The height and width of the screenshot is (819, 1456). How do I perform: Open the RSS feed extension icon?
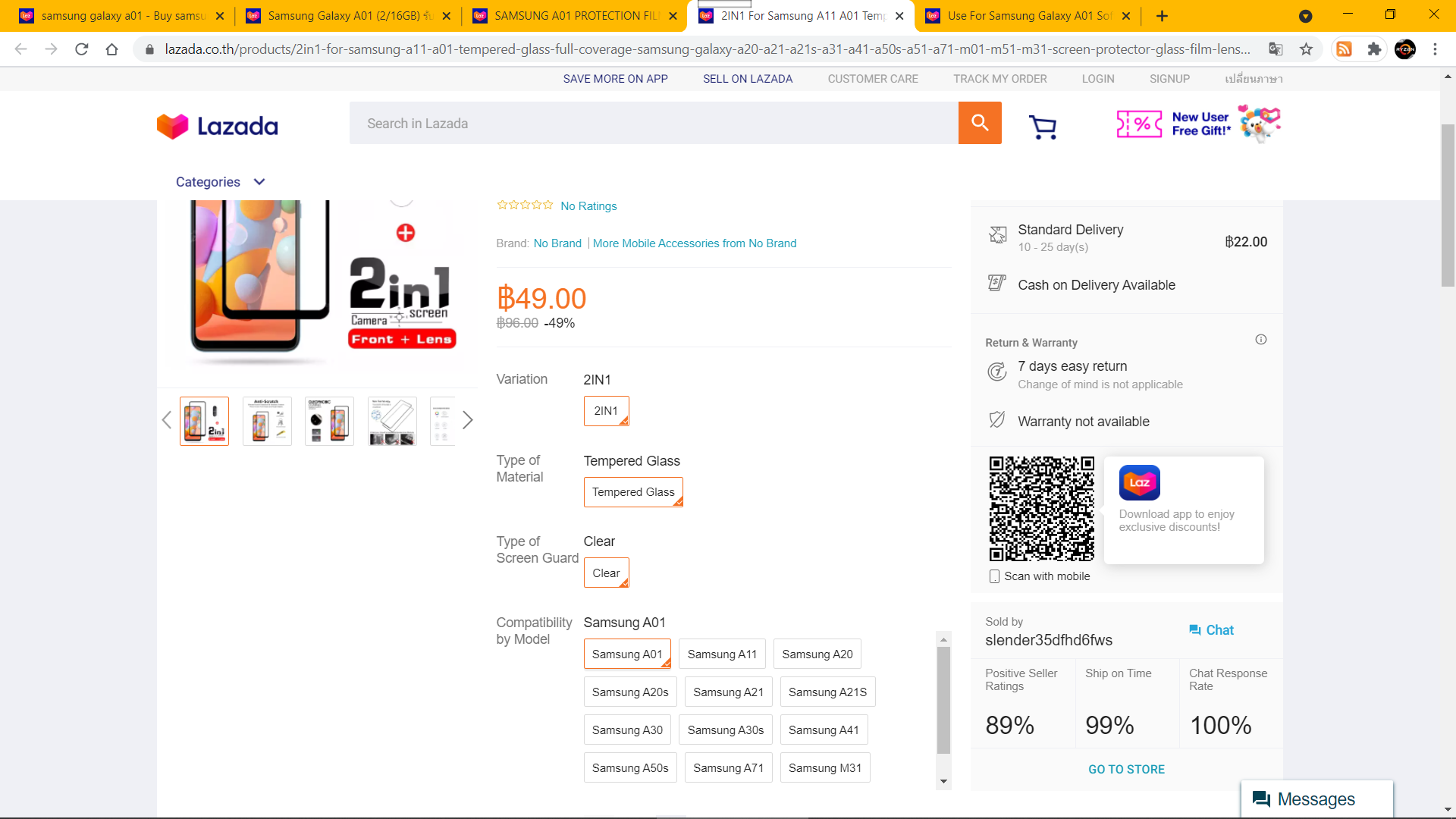tap(1344, 49)
